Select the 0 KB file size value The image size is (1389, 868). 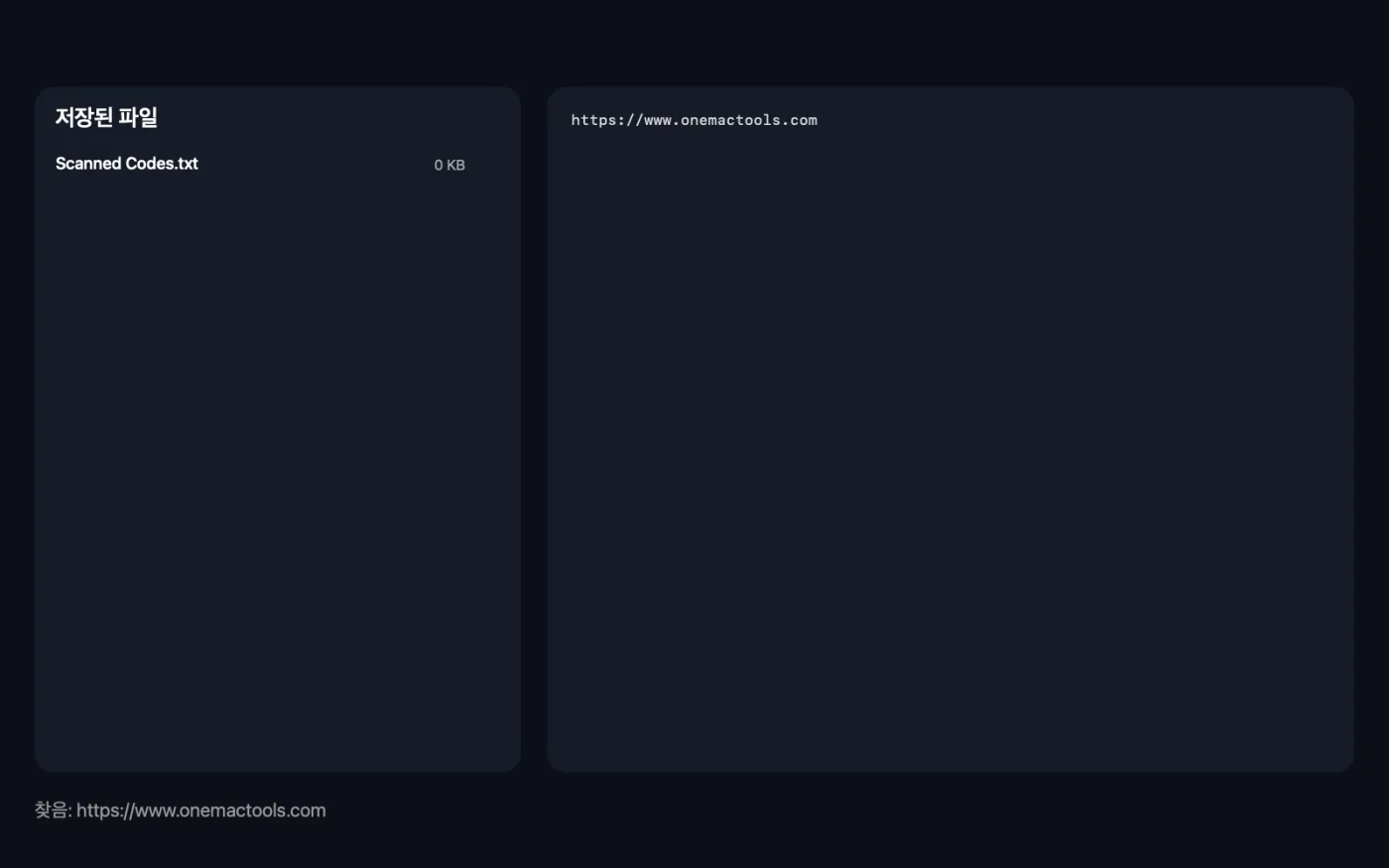[x=449, y=165]
